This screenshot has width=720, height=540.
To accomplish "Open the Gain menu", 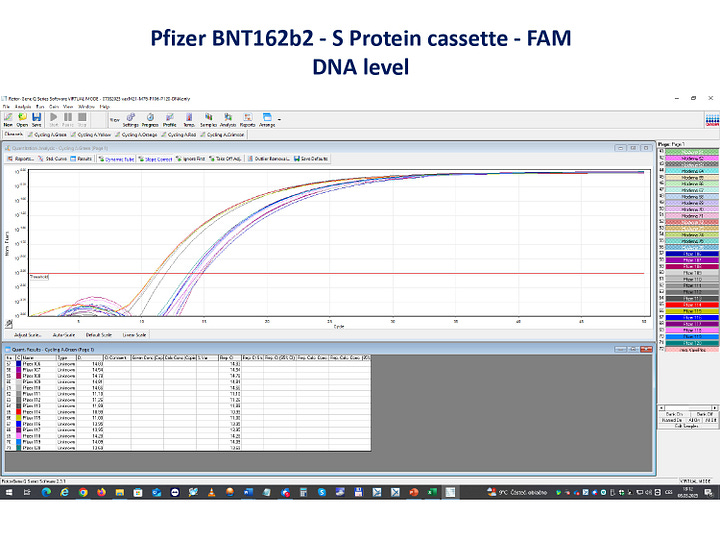I will pos(54,107).
